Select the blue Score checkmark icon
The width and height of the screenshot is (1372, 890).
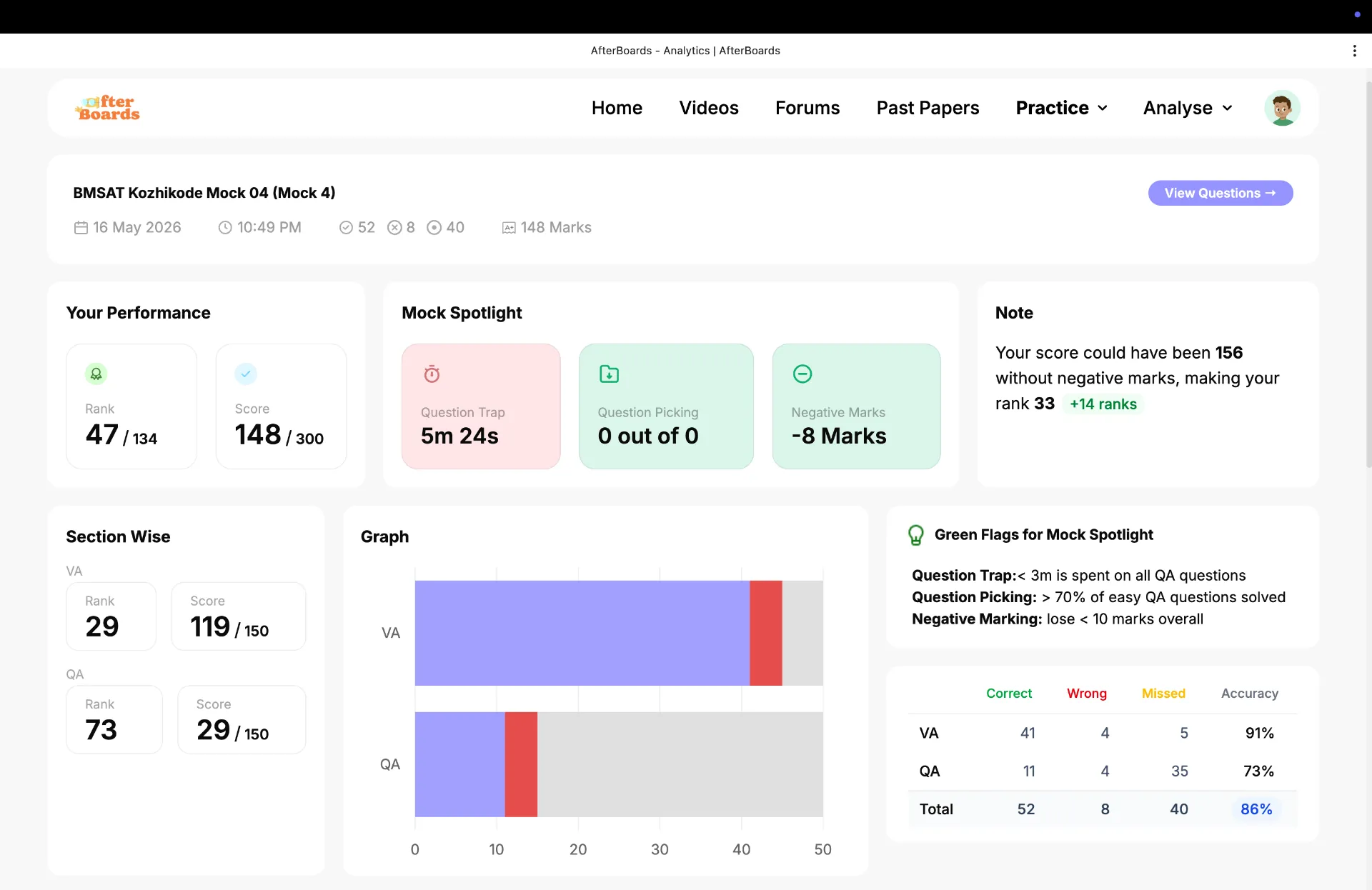[246, 374]
